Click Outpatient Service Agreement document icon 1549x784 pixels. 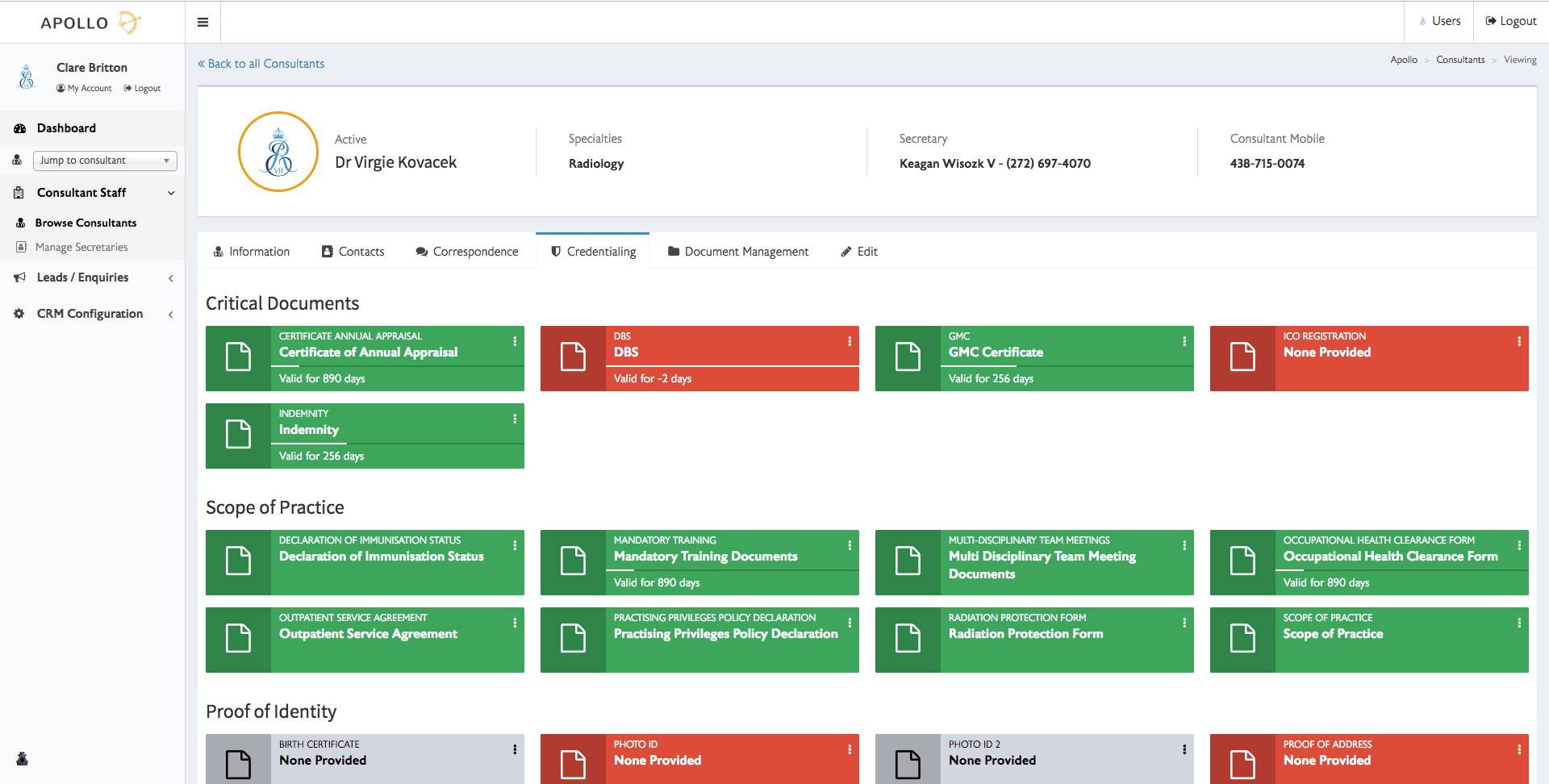[x=238, y=639]
